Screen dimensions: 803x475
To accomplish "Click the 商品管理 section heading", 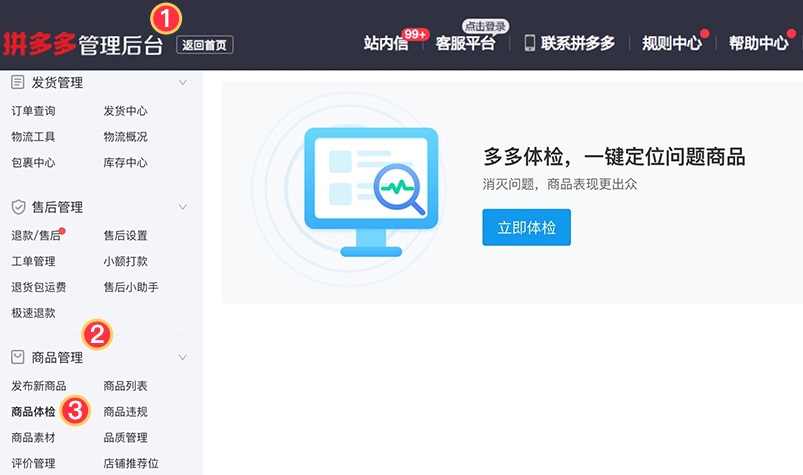I will click(x=57, y=357).
